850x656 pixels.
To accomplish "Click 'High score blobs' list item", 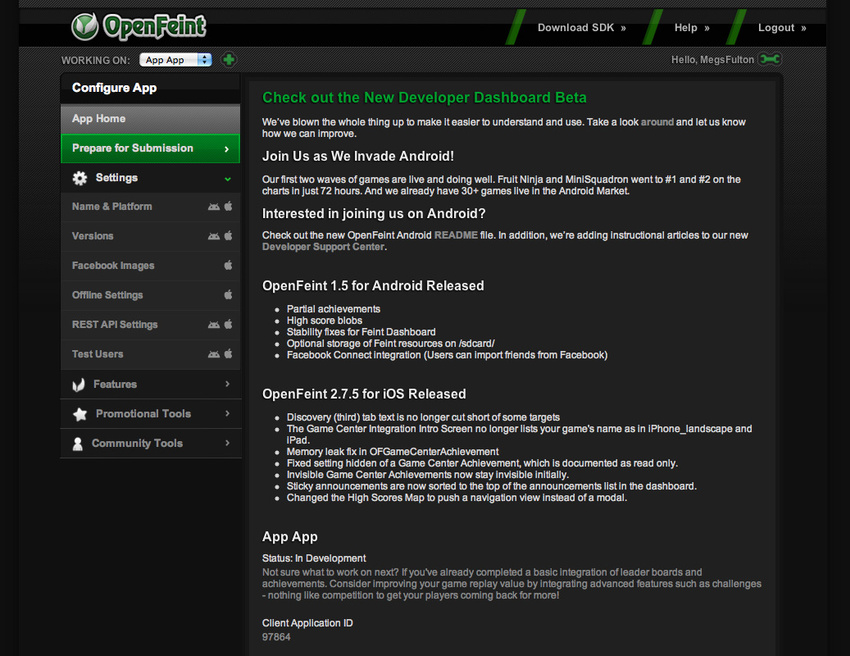I will (324, 320).
